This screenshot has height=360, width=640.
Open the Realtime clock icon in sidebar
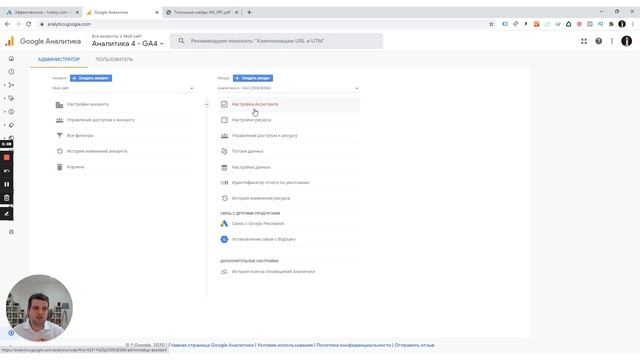11,72
